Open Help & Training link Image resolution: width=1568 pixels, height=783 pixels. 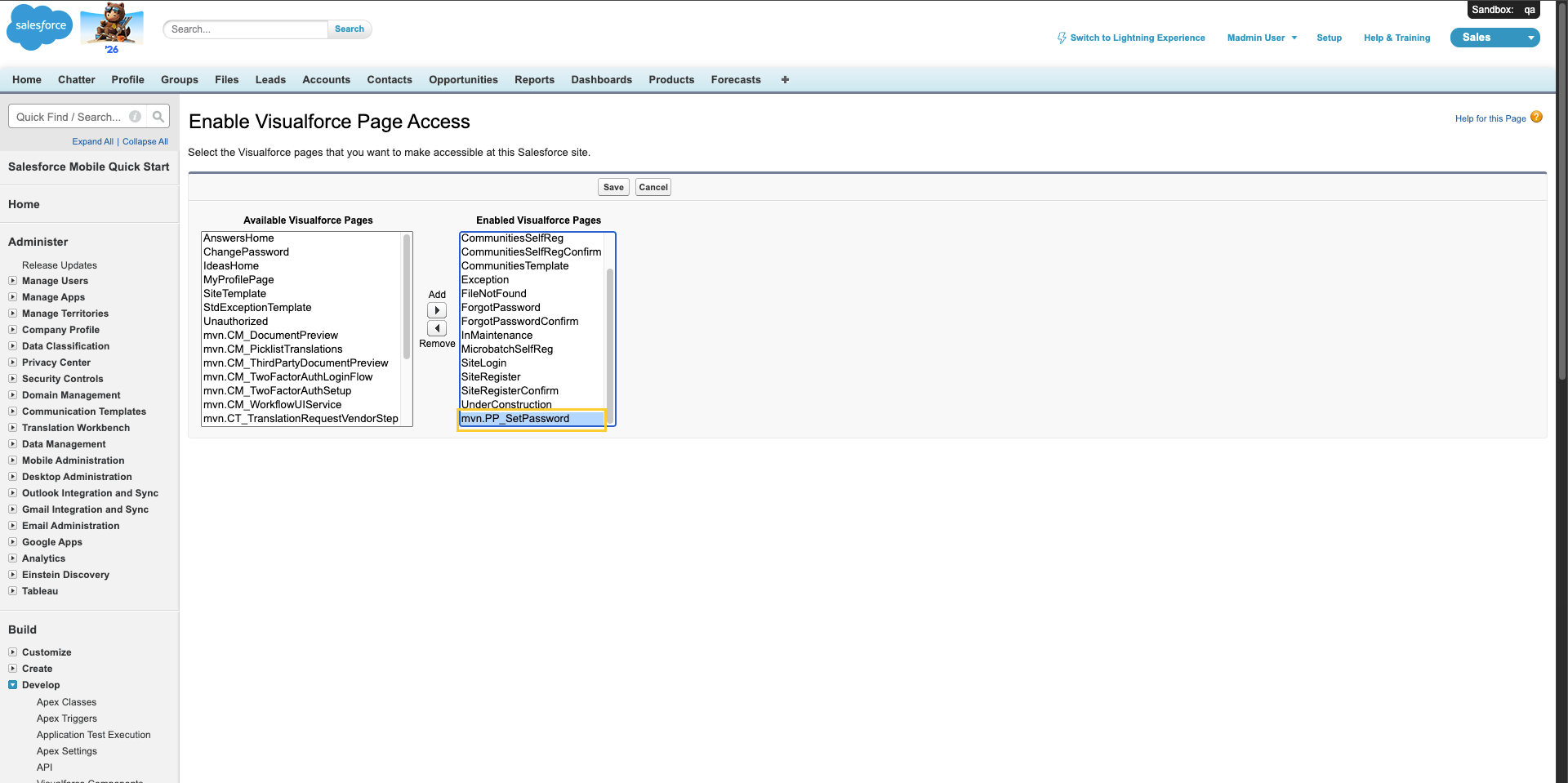(x=1396, y=38)
